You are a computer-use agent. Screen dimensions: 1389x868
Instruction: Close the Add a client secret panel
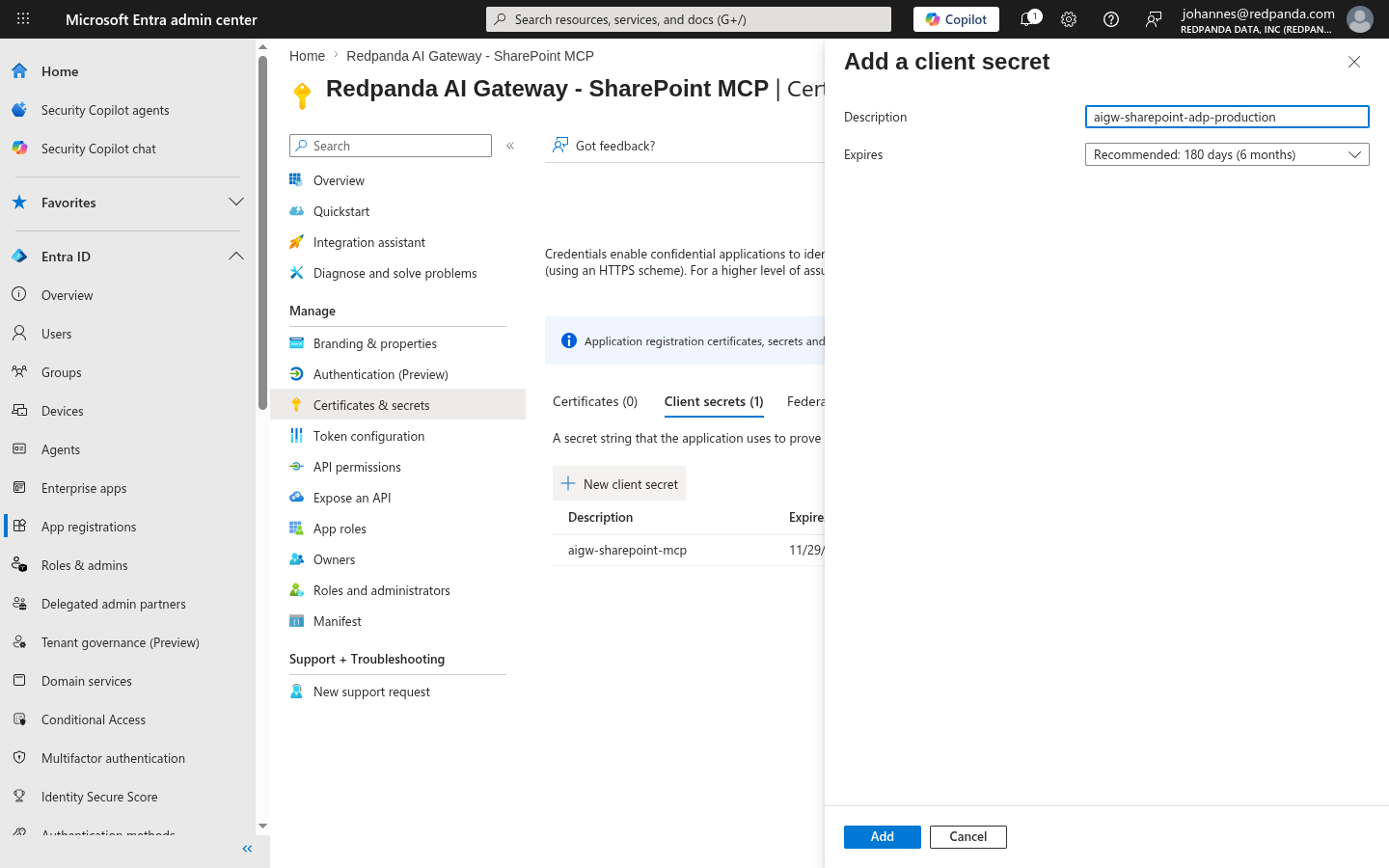1354,62
